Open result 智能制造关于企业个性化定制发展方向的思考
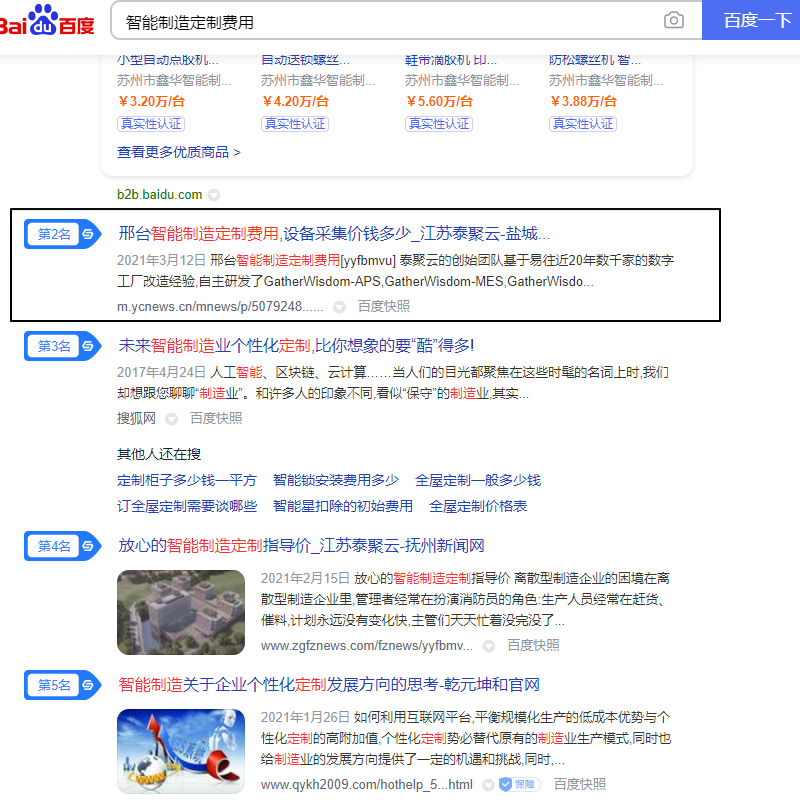 point(329,685)
